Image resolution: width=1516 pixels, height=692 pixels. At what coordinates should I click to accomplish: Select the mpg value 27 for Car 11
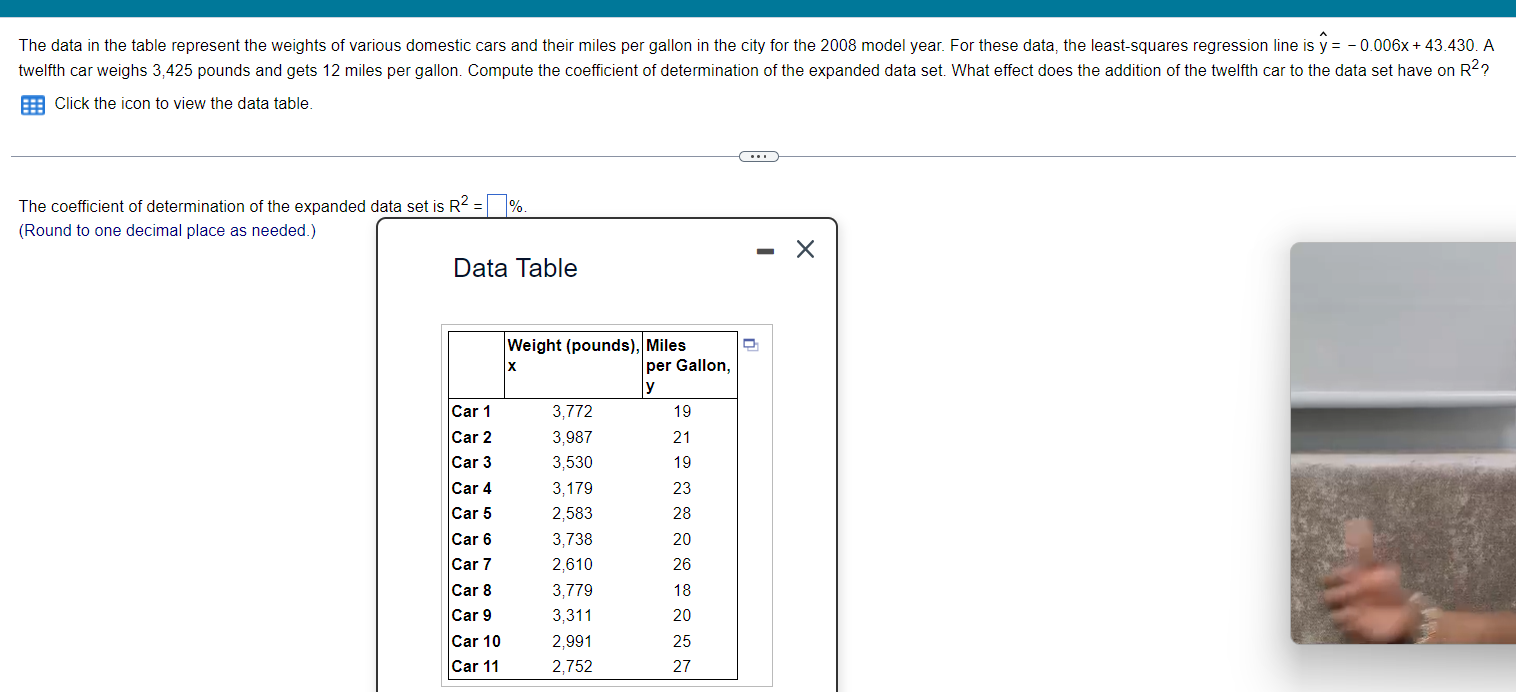(681, 666)
